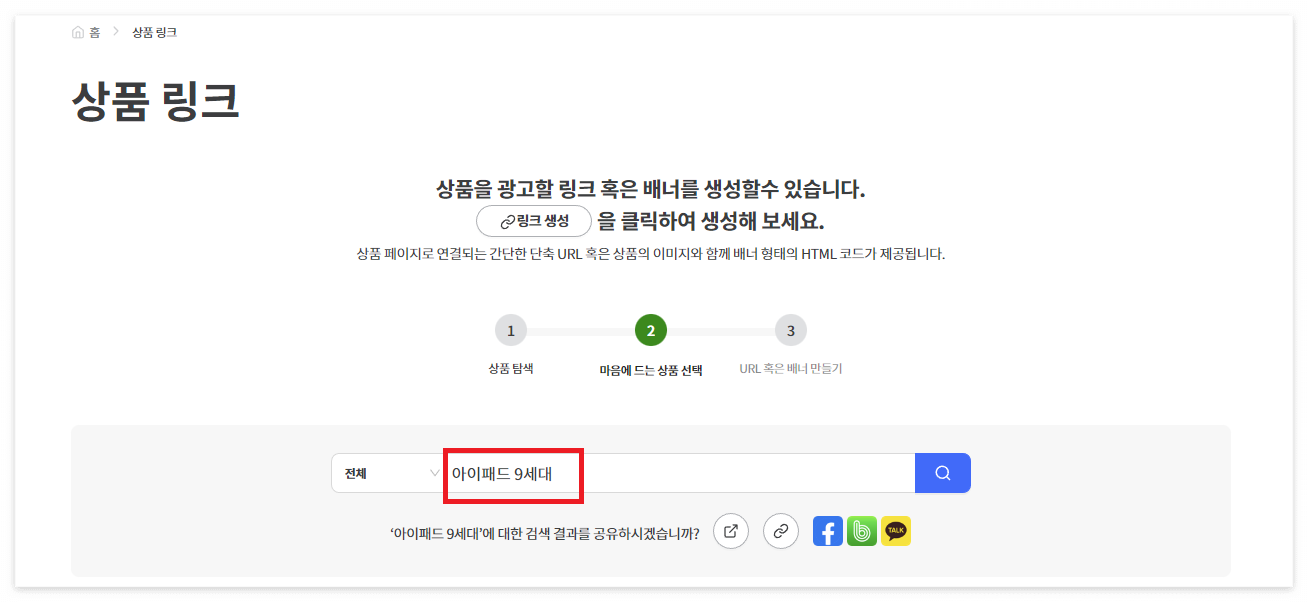Open the 상품 링크 breadcrumb link
Screen dimensions: 1308x602
click(154, 32)
